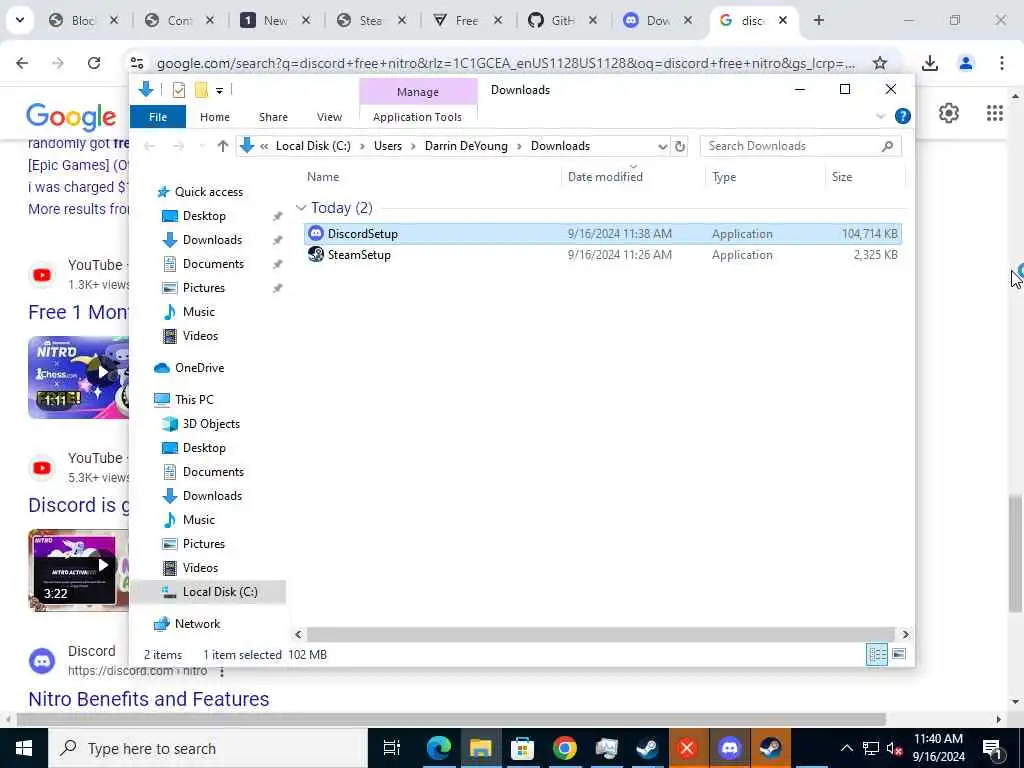Screen dimensions: 1024x768
Task: Open Network in navigation pane
Action: pos(197,624)
